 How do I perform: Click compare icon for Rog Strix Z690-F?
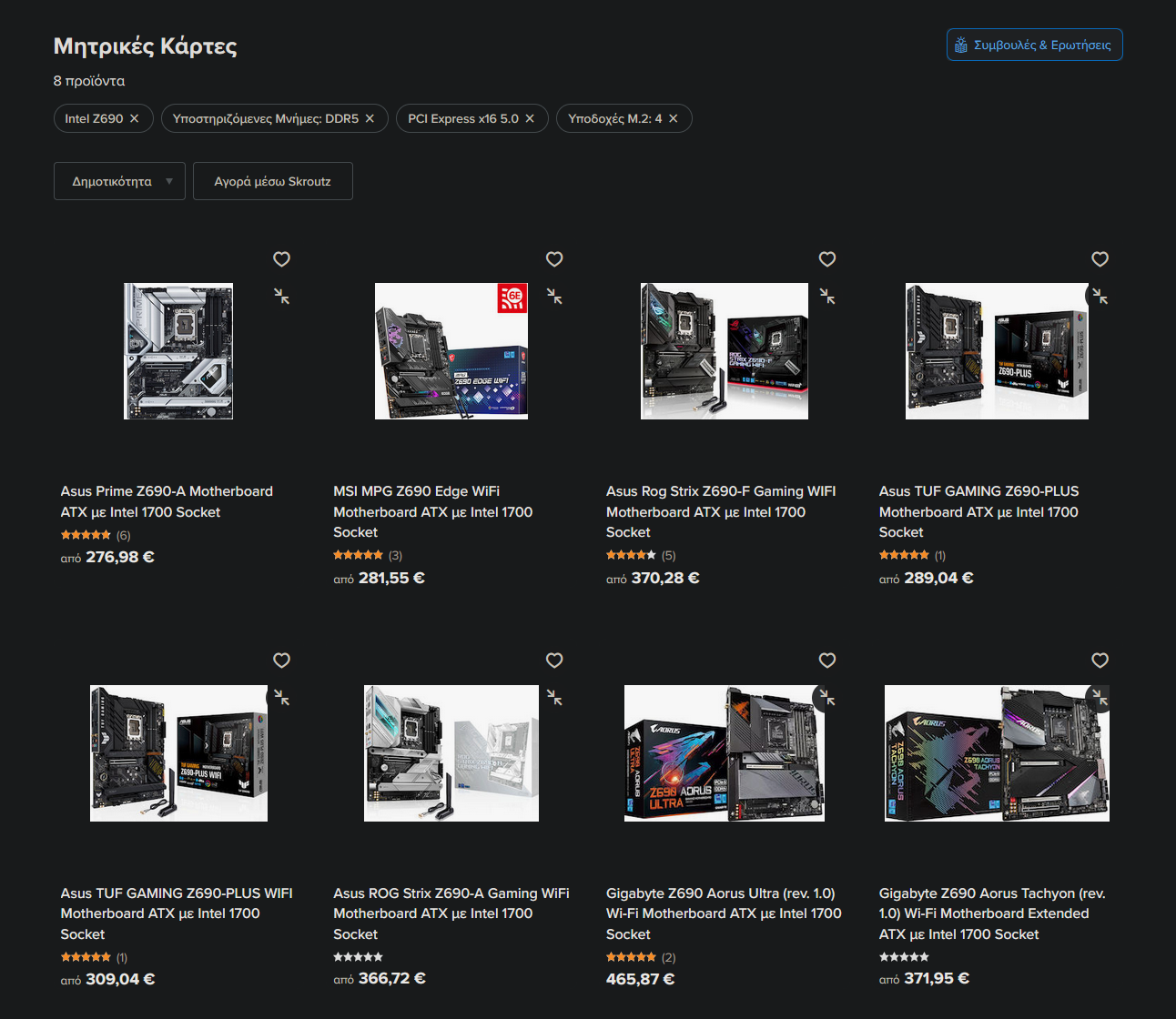pyautogui.click(x=827, y=296)
